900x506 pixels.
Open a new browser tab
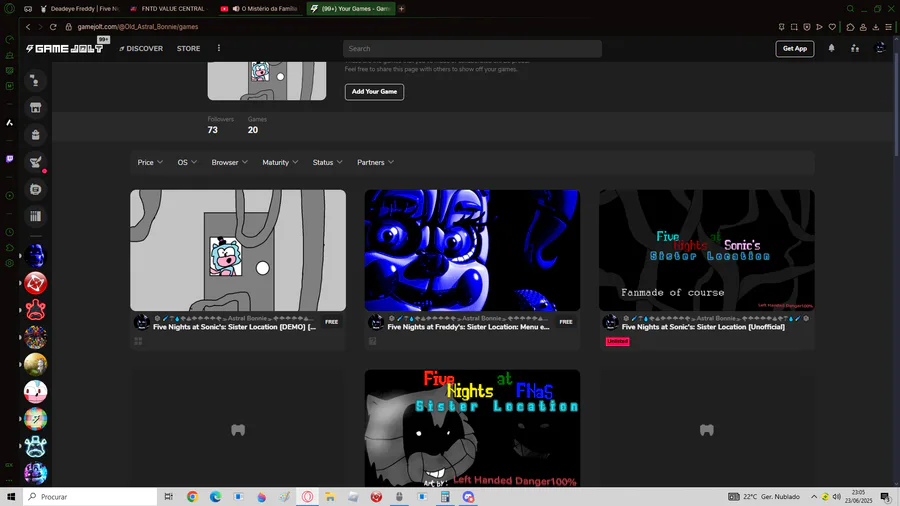point(402,9)
